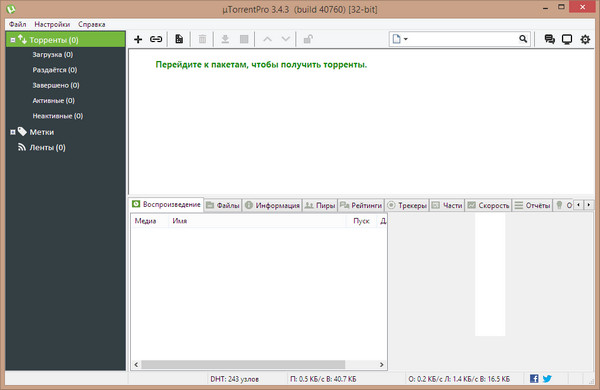Click the Пуск column header
600x390 pixels.
(361, 221)
